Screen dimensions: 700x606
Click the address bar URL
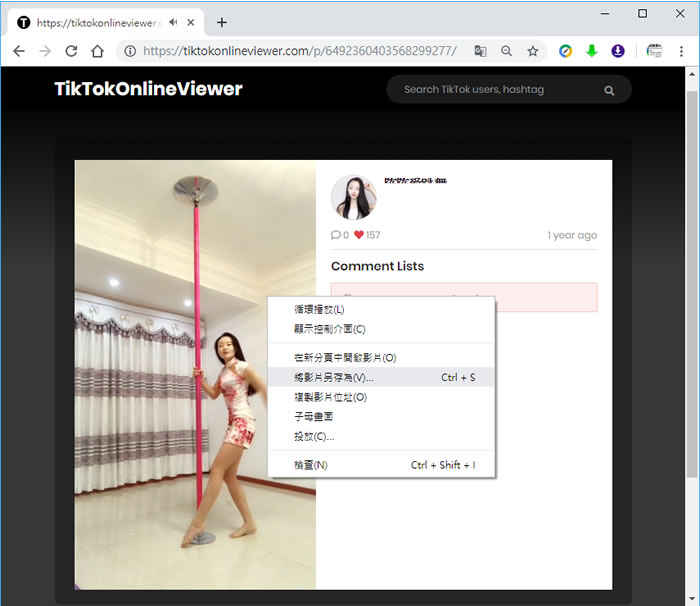point(300,51)
